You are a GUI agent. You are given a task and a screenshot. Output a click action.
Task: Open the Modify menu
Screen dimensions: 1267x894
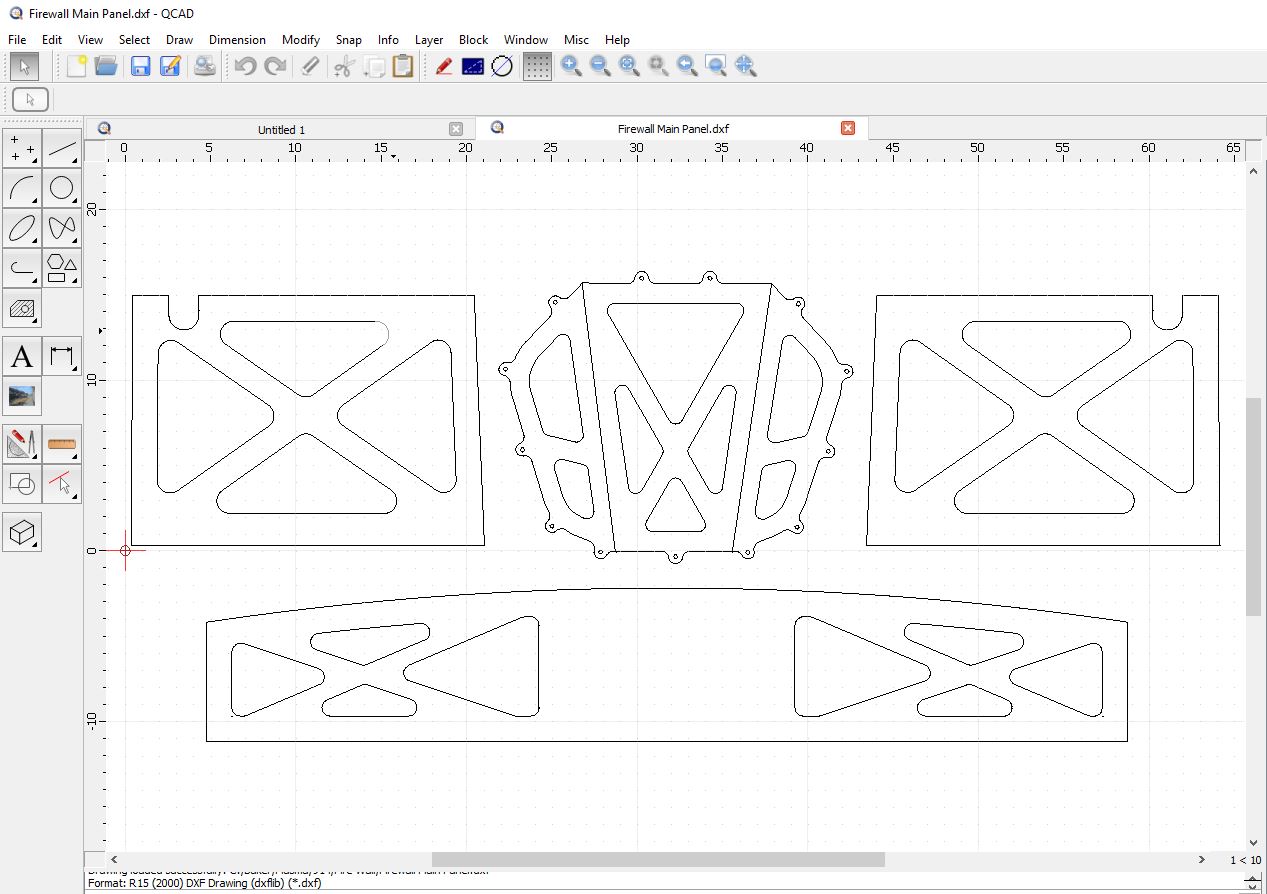(300, 40)
